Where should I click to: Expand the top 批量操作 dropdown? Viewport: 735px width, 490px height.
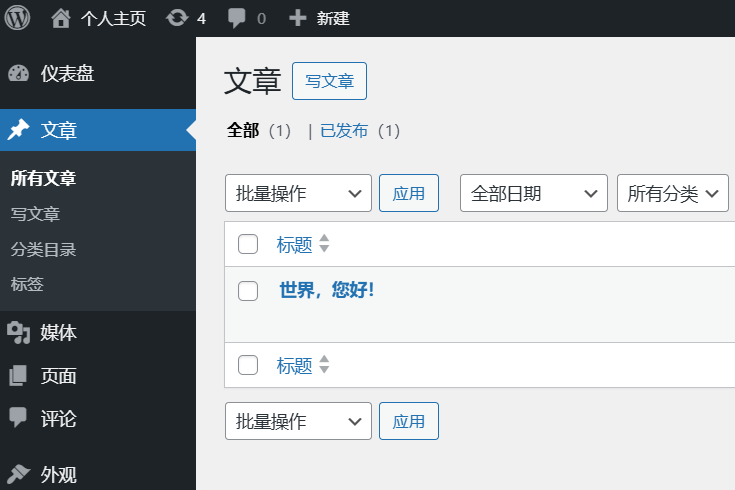(298, 193)
